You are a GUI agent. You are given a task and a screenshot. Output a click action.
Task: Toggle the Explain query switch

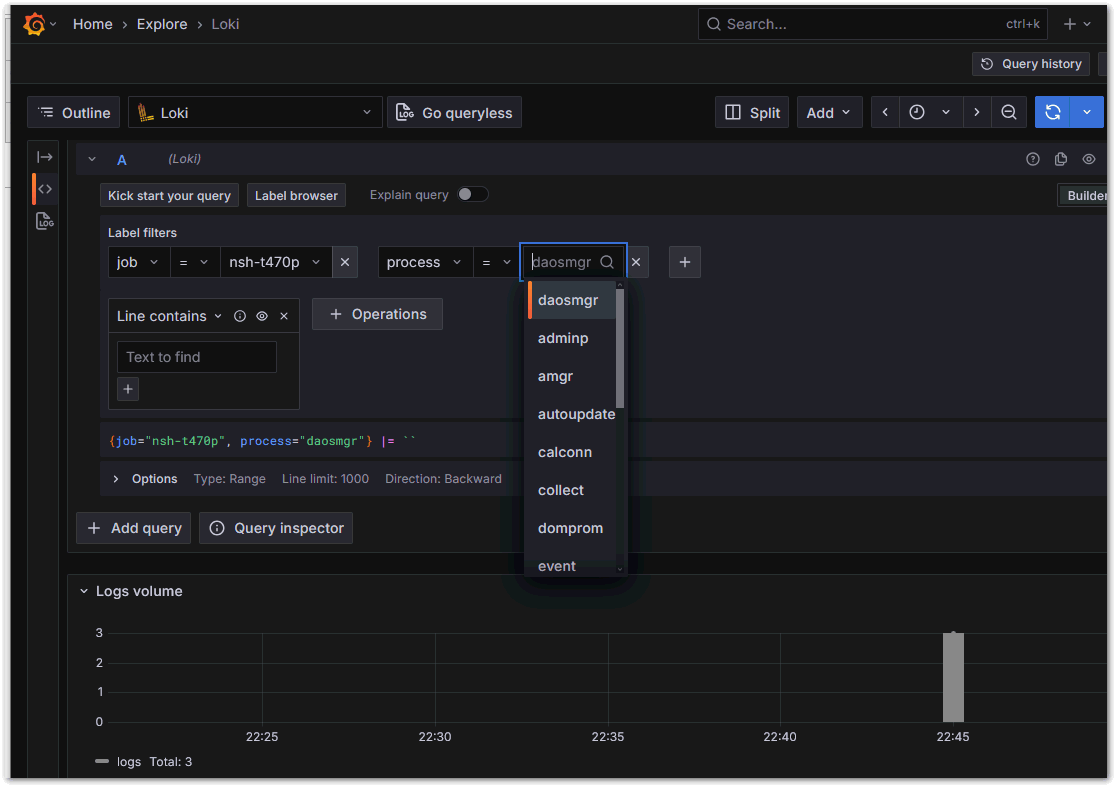pos(470,194)
